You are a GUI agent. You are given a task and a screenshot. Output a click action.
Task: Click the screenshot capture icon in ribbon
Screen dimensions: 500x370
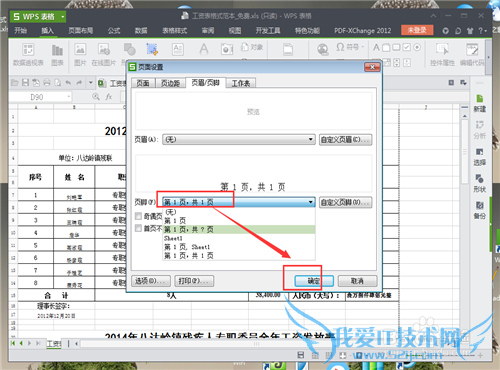tap(152, 50)
